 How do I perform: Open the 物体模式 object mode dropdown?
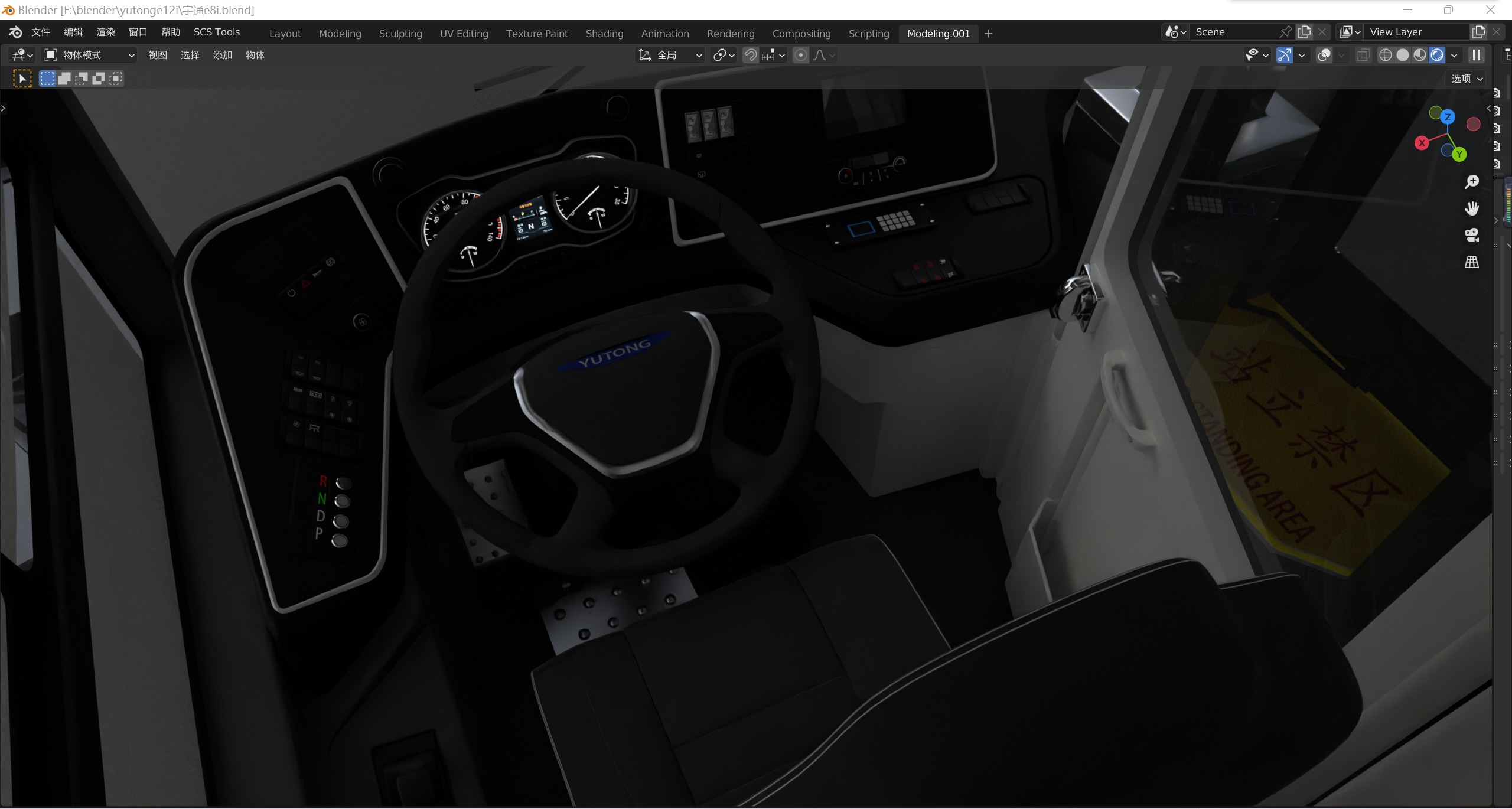click(90, 55)
